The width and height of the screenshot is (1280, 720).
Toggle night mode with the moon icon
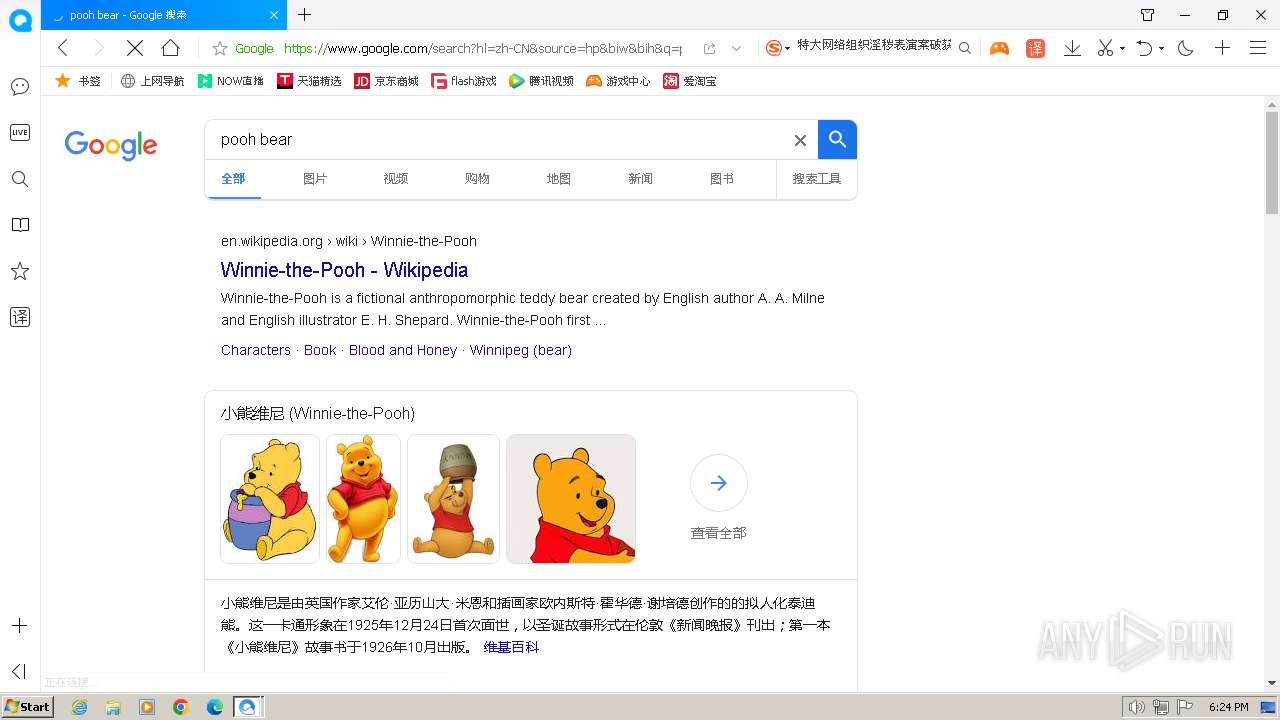[1186, 48]
